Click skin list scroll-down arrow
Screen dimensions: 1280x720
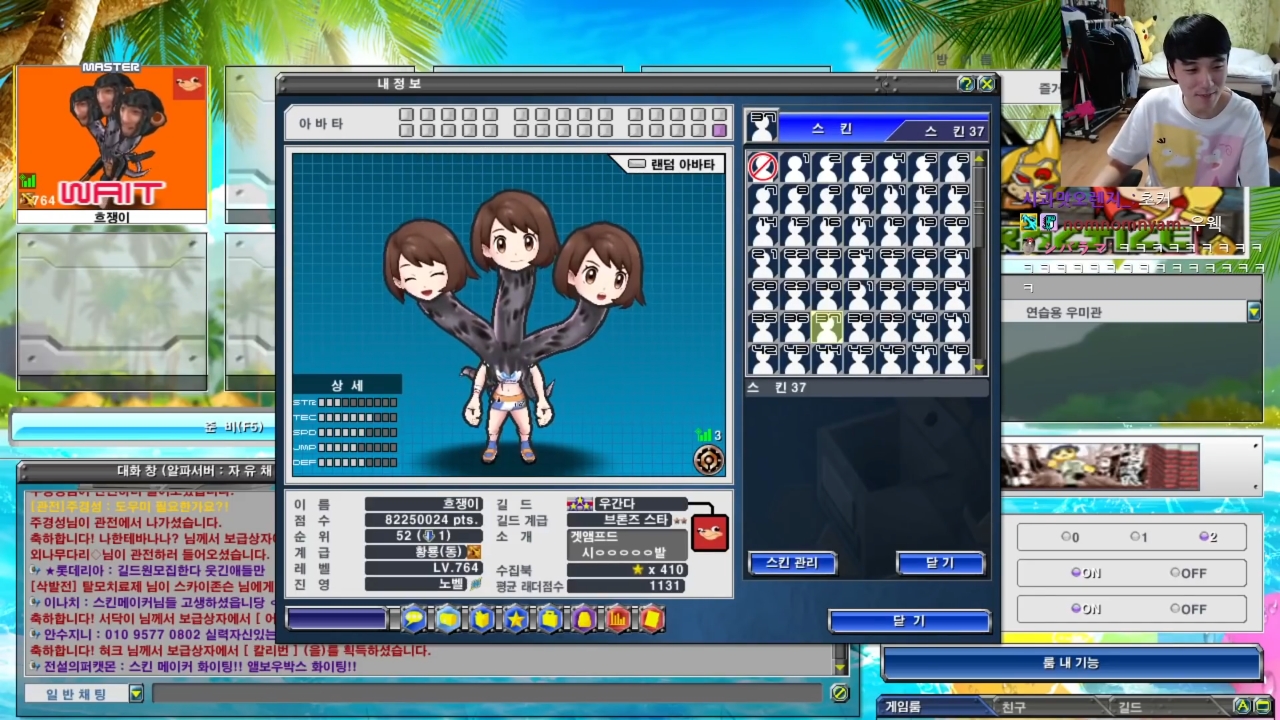pyautogui.click(x=979, y=367)
